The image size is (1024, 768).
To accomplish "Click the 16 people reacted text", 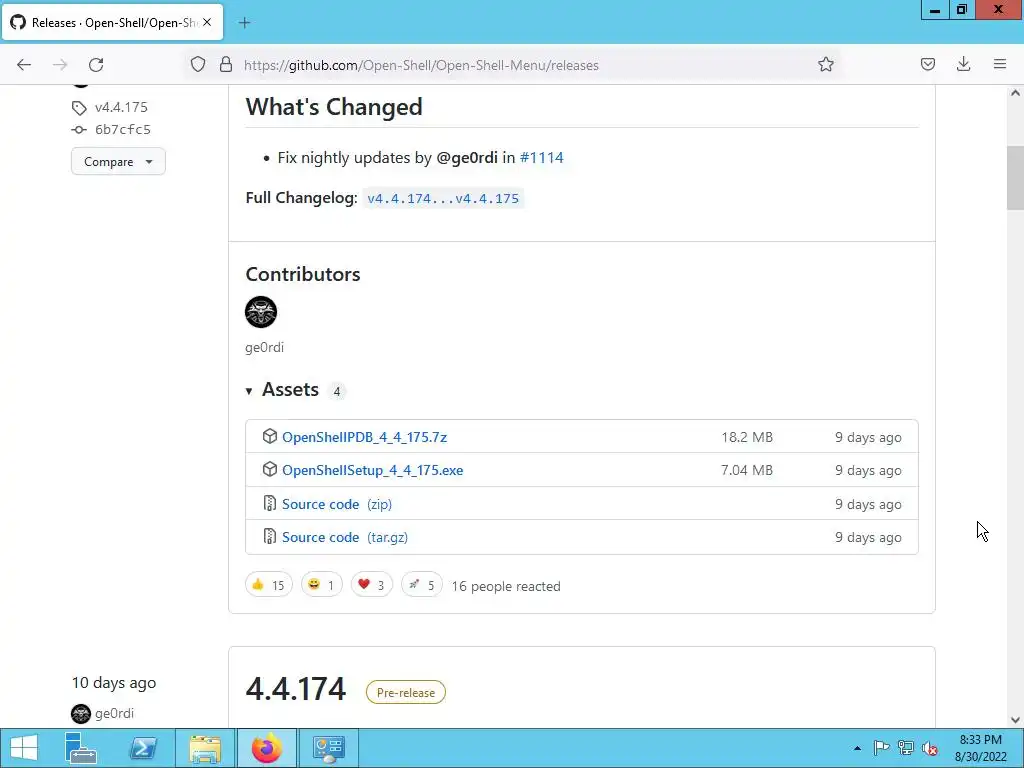I will coord(506,586).
